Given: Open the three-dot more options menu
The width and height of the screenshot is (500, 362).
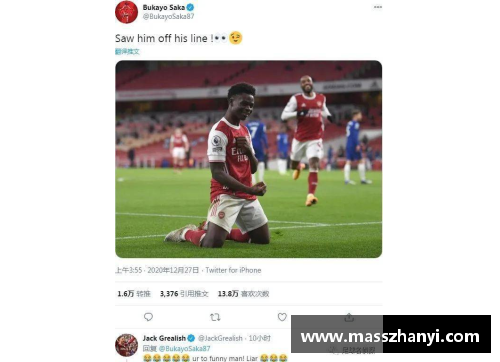Looking at the screenshot, I should 378,7.
